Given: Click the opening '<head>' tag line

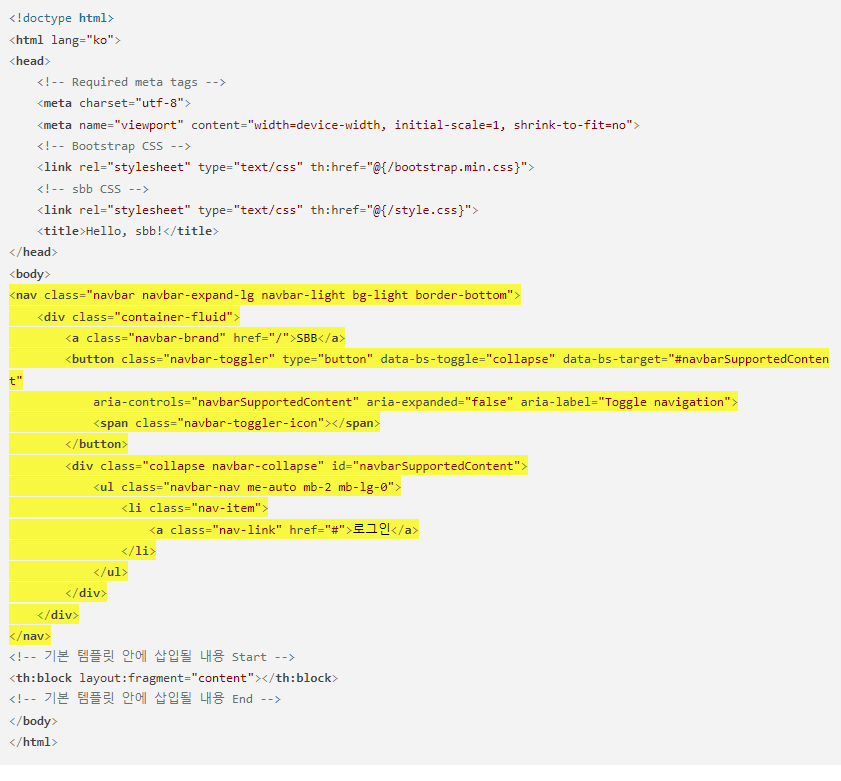Looking at the screenshot, I should point(29,61).
